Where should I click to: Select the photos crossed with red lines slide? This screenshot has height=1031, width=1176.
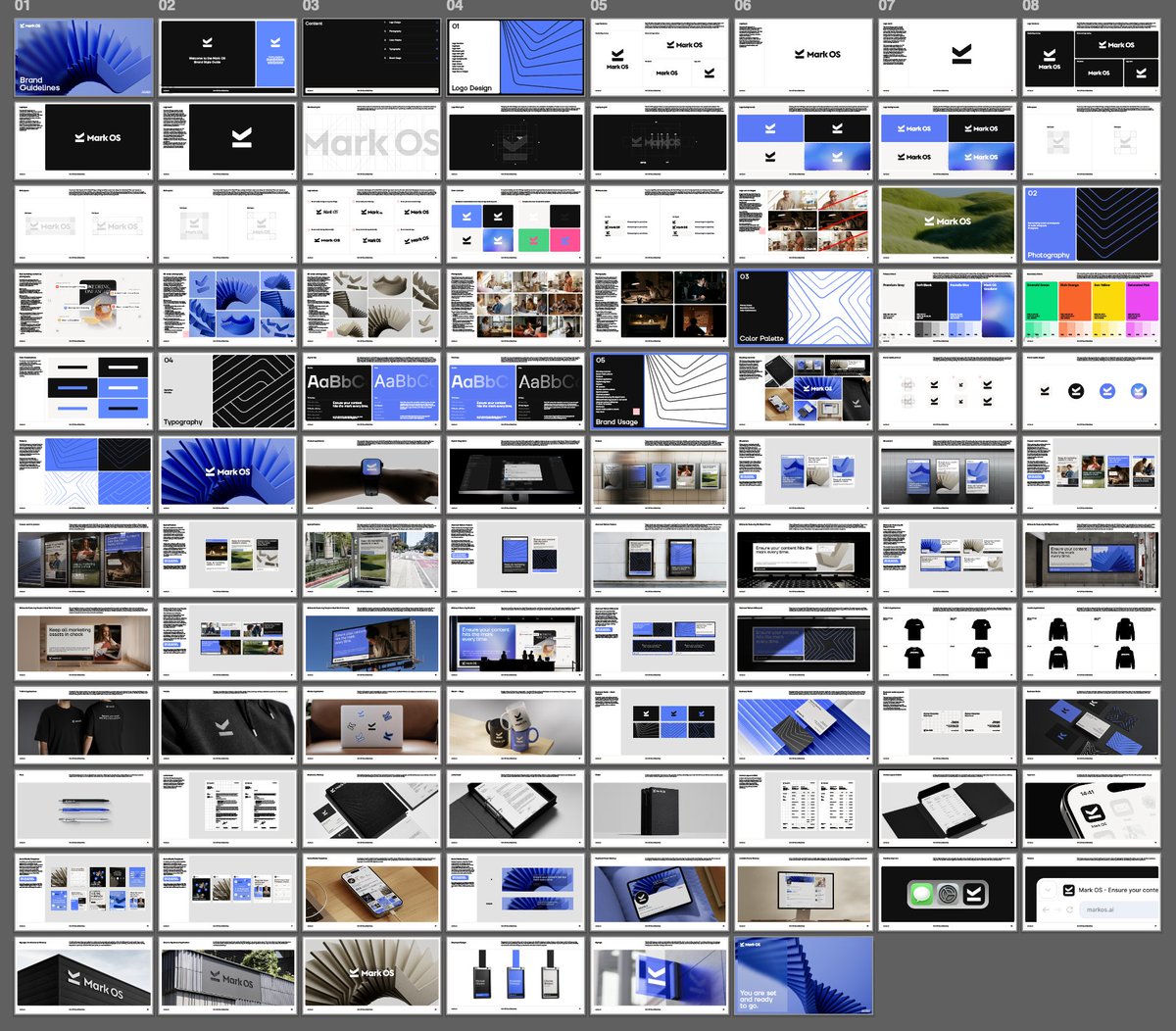(804, 224)
